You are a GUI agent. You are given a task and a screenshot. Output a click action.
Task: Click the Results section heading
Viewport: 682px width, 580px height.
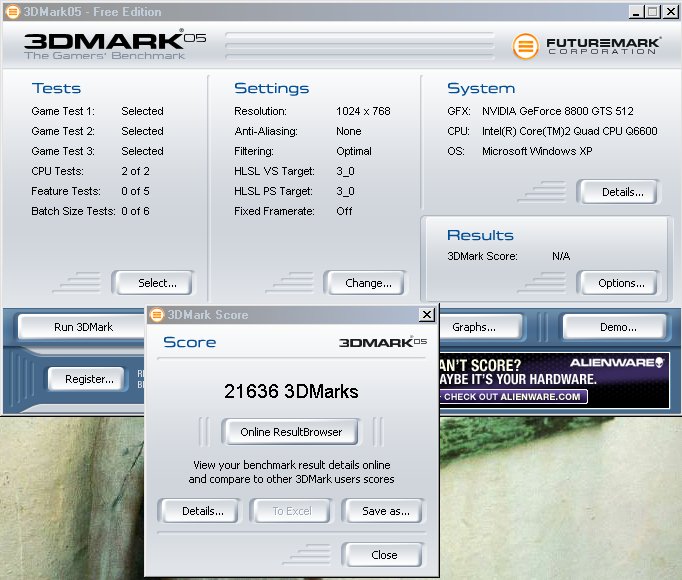(480, 235)
